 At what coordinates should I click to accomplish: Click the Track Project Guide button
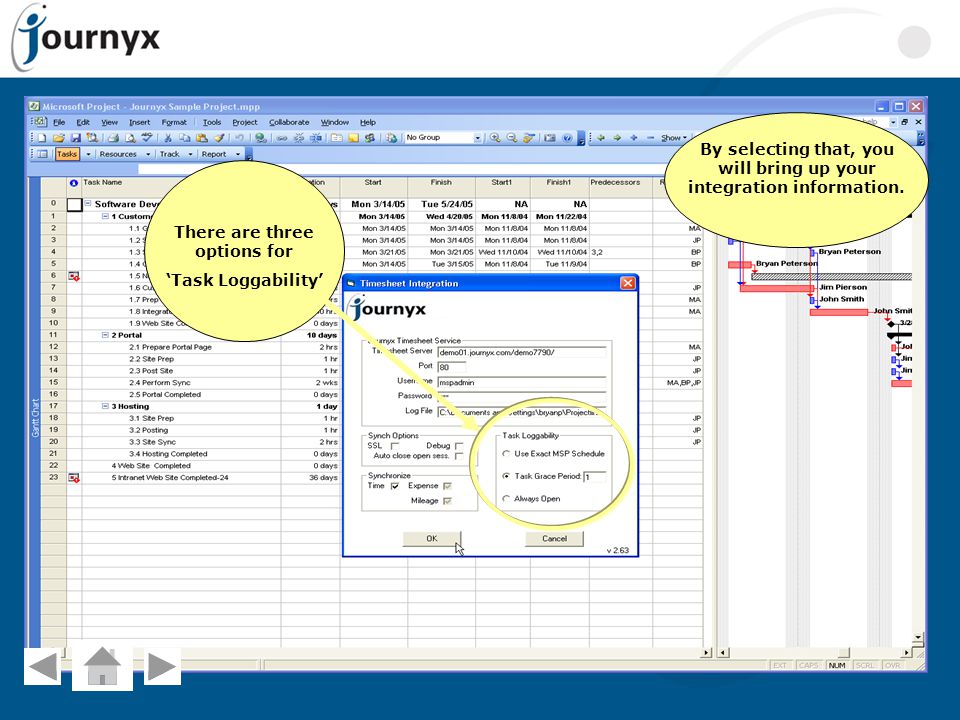(x=170, y=154)
